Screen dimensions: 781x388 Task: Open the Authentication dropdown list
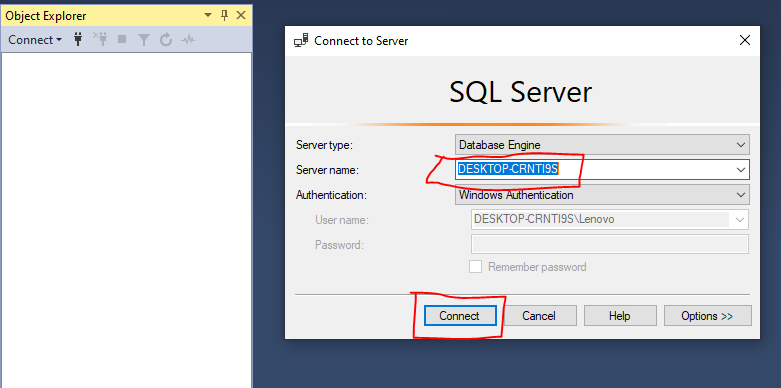tap(741, 195)
